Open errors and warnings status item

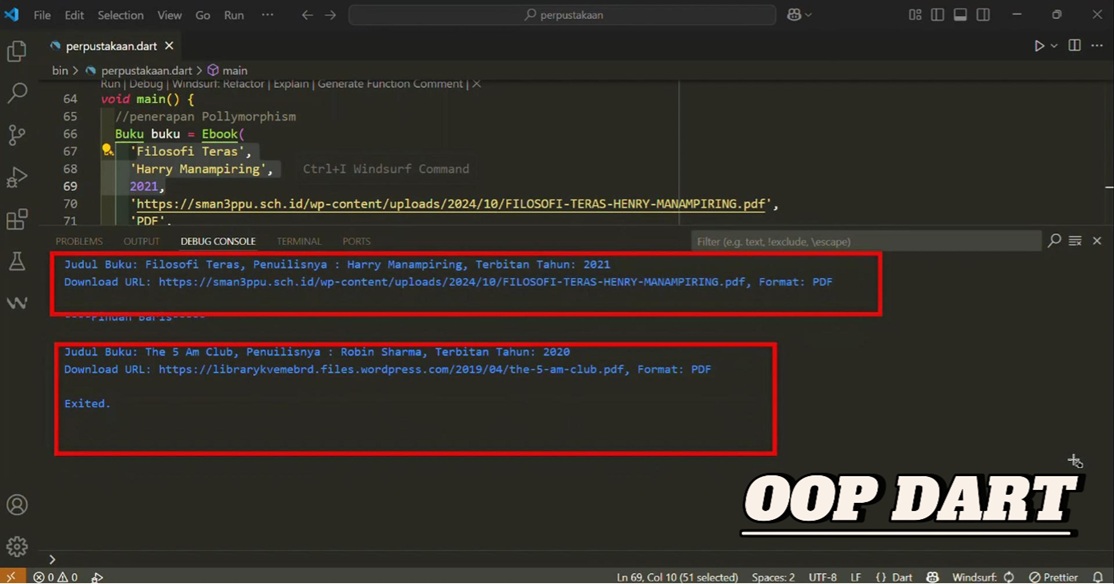pyautogui.click(x=55, y=577)
